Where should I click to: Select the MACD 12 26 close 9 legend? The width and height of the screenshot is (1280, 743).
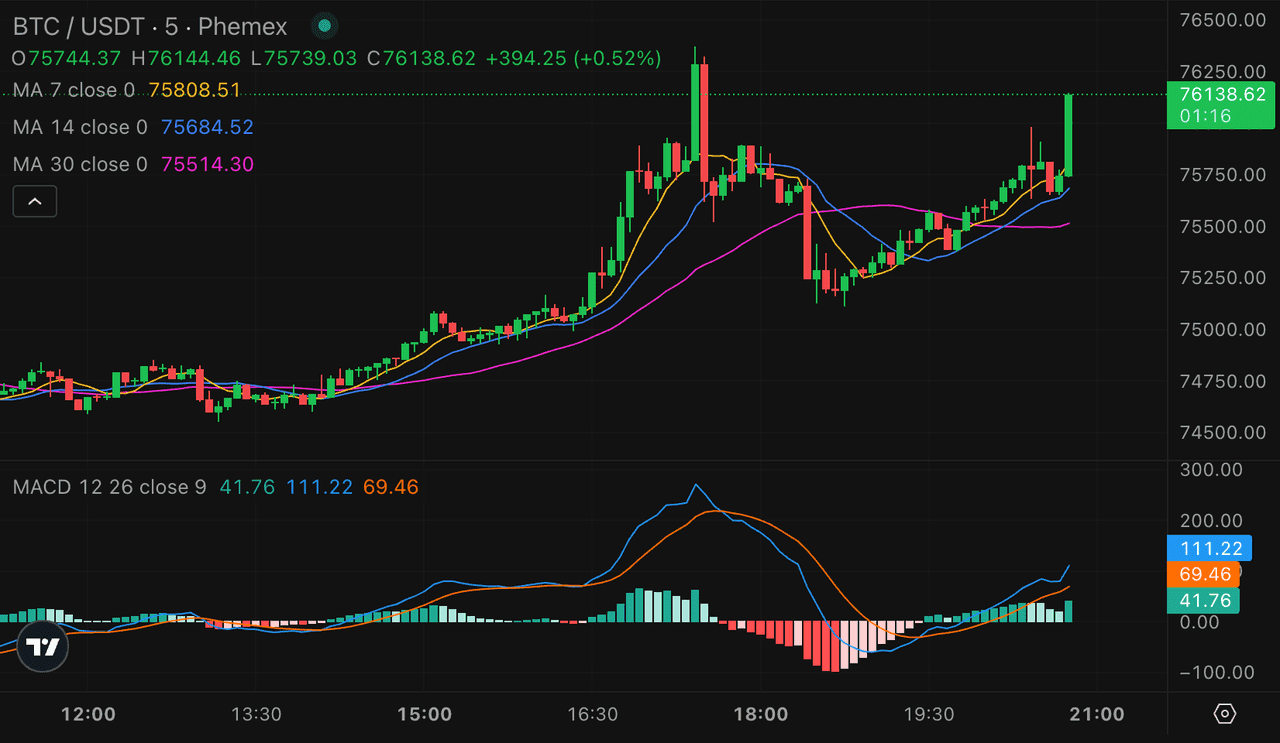[x=110, y=487]
